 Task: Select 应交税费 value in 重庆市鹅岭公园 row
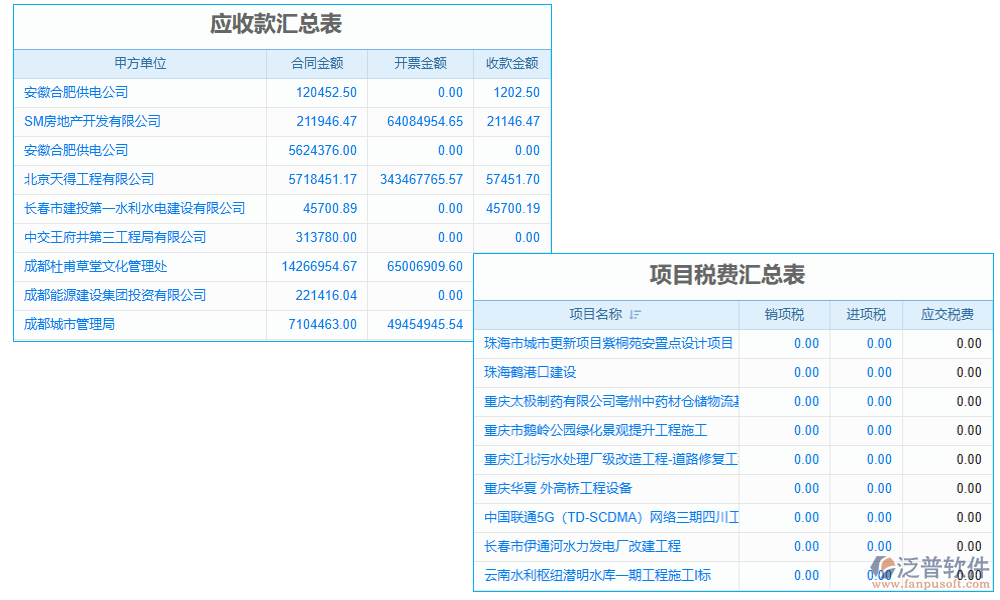coord(969,430)
